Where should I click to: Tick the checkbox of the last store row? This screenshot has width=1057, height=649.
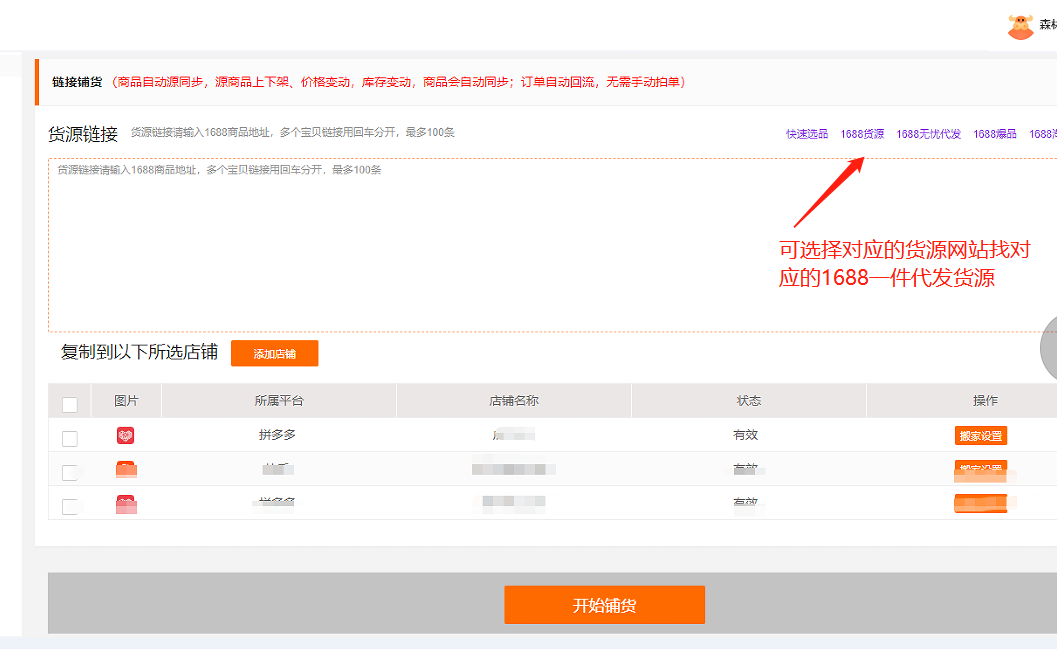point(69,507)
